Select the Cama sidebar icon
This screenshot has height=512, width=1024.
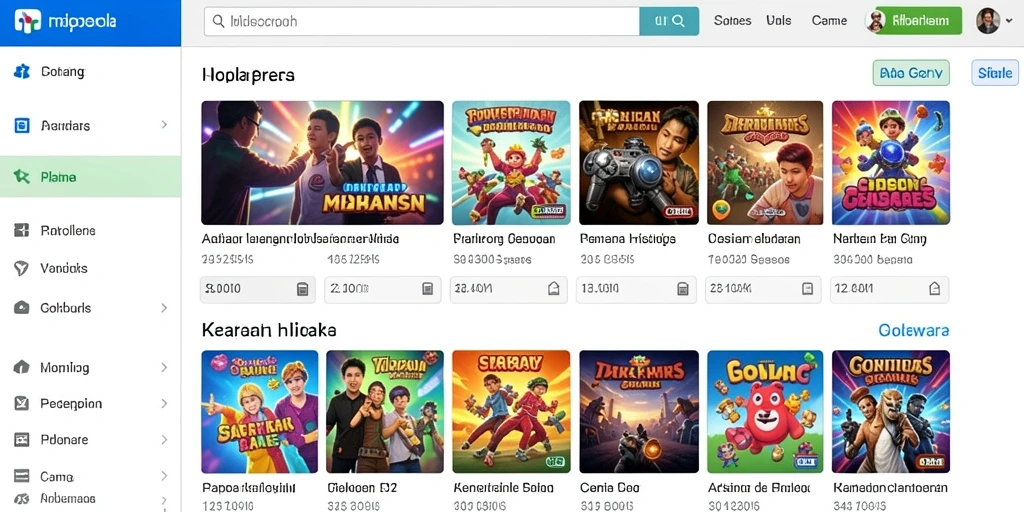(22, 476)
